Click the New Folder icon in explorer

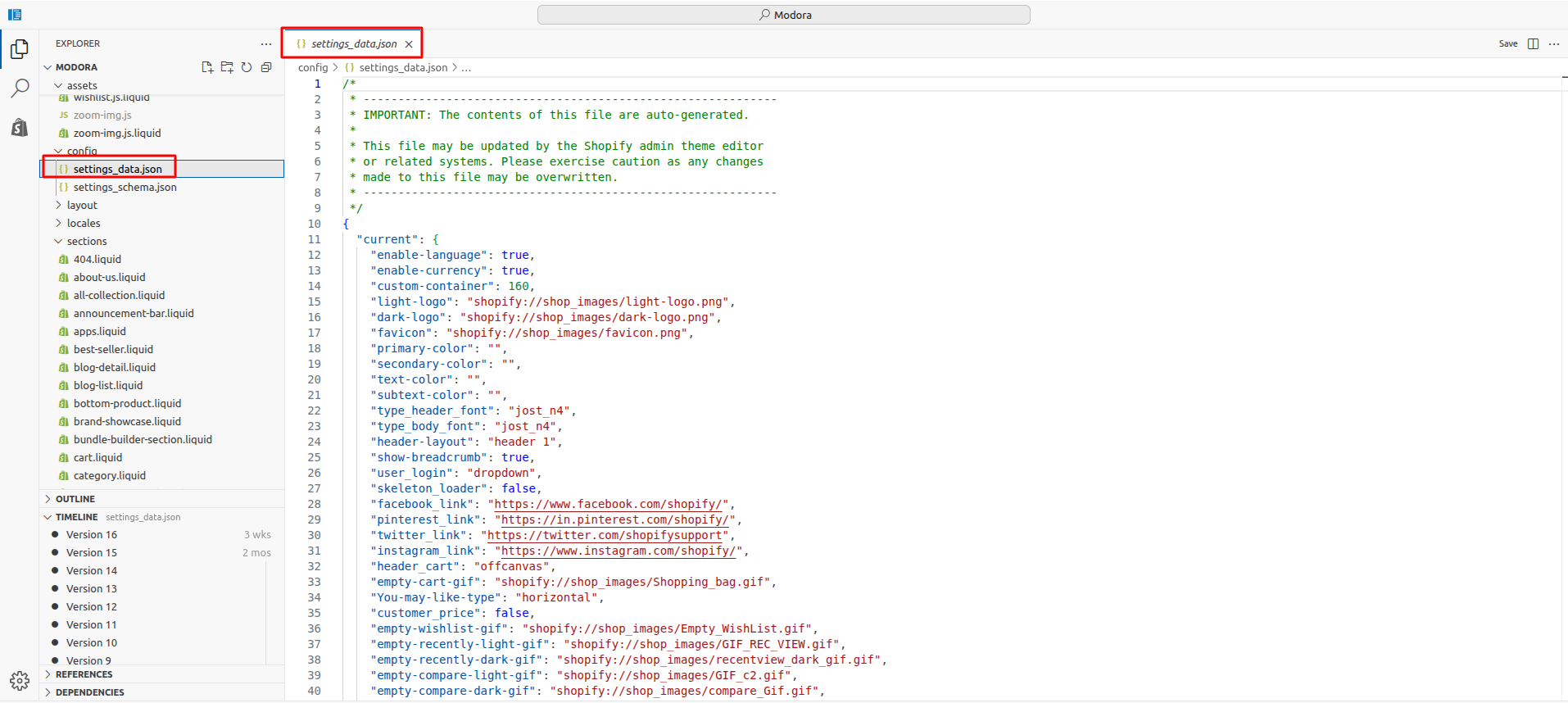point(227,67)
